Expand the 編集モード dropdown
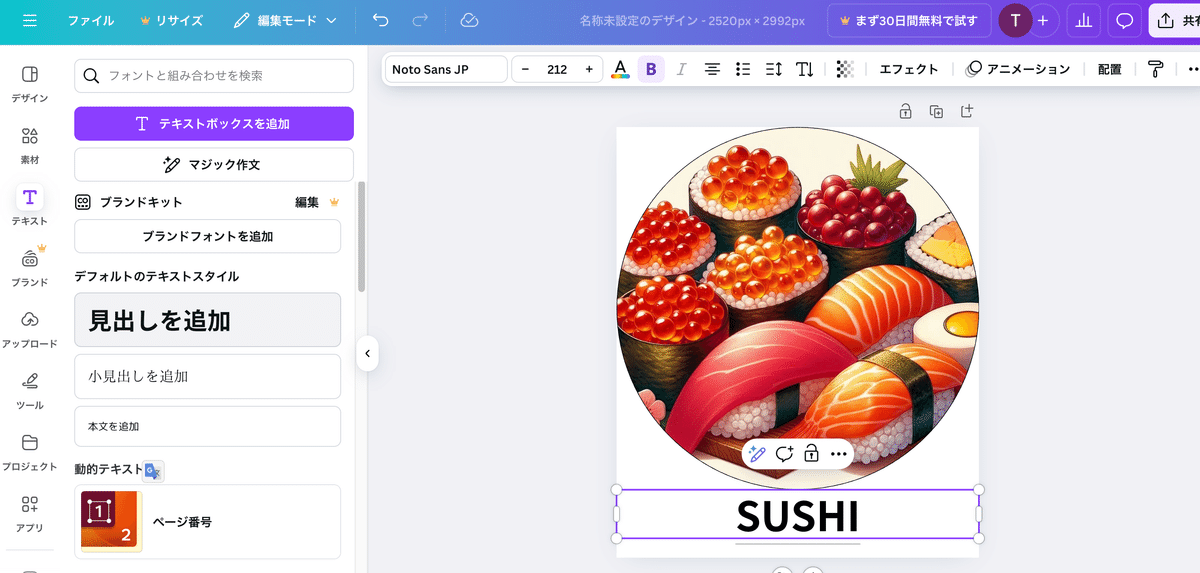The width and height of the screenshot is (1200, 573). (286, 20)
